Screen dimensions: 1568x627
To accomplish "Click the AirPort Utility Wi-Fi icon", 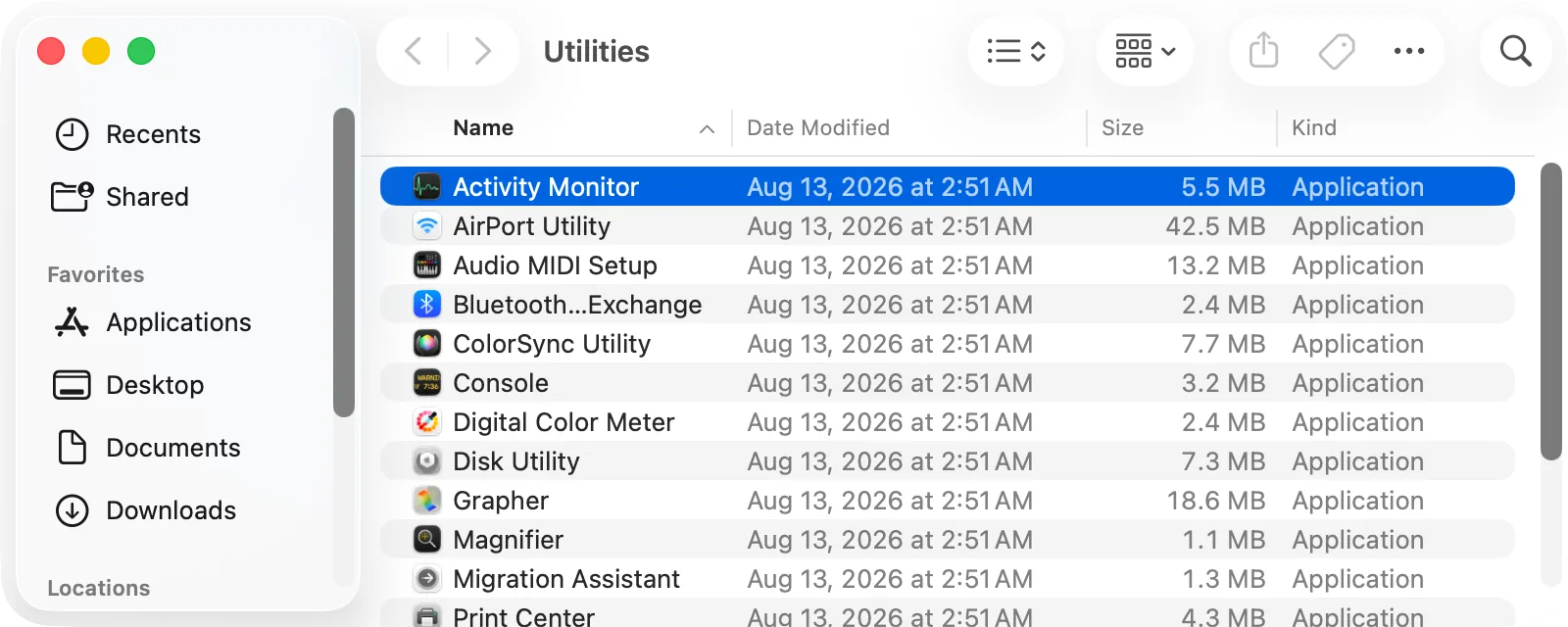I will pos(426,225).
